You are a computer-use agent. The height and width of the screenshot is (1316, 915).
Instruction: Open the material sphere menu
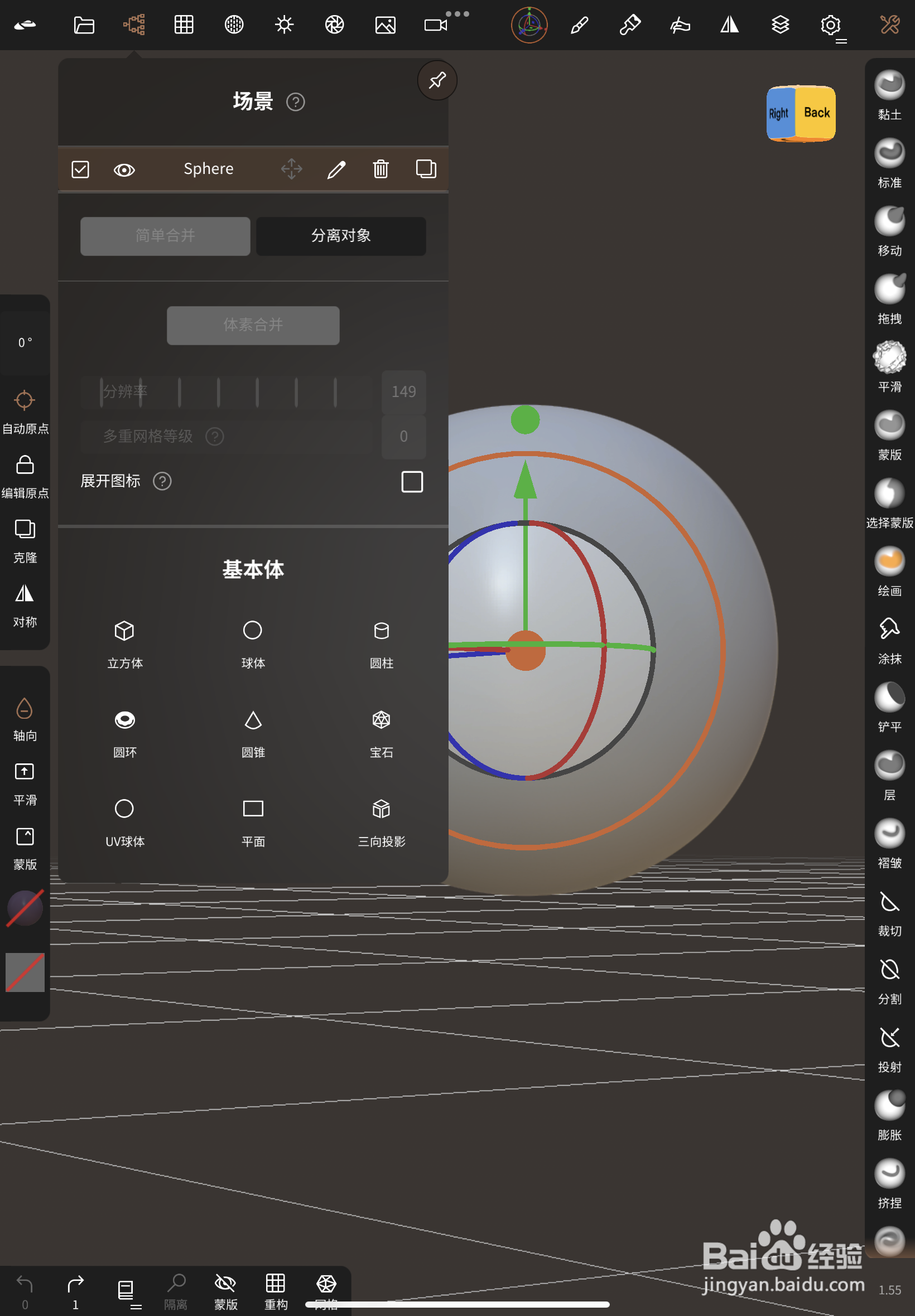tap(234, 25)
